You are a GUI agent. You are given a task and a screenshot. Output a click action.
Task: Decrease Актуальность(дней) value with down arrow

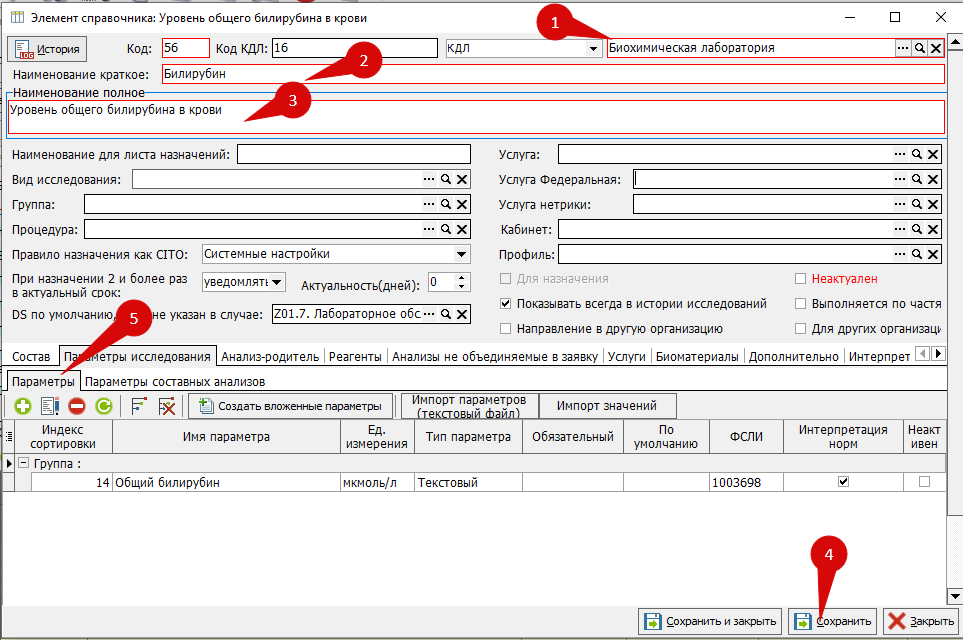pos(462,286)
